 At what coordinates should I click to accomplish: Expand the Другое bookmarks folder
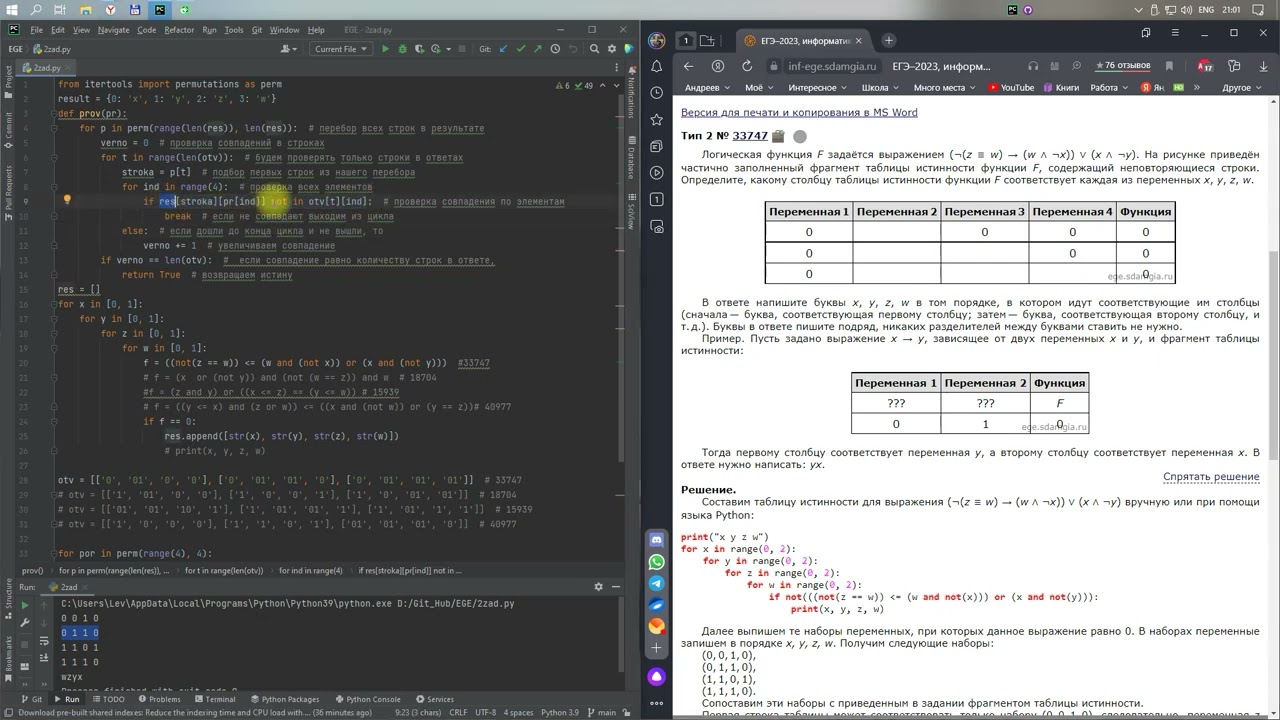point(1241,88)
